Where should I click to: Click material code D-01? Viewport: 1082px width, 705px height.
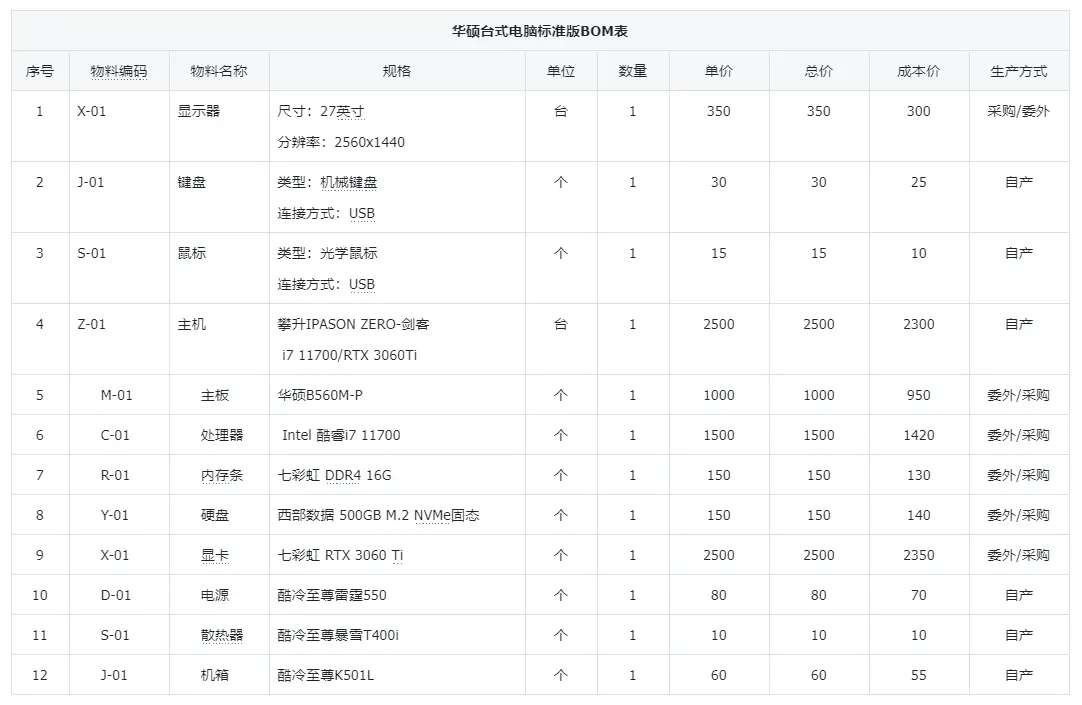tap(116, 595)
